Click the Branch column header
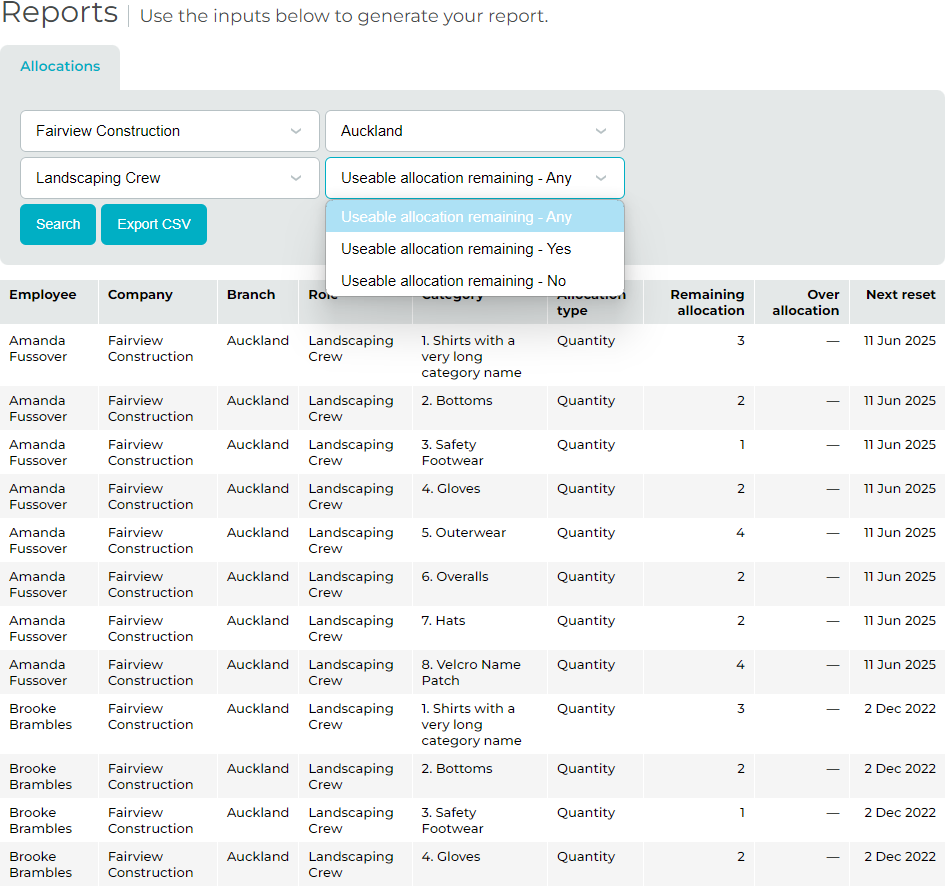 [x=251, y=295]
